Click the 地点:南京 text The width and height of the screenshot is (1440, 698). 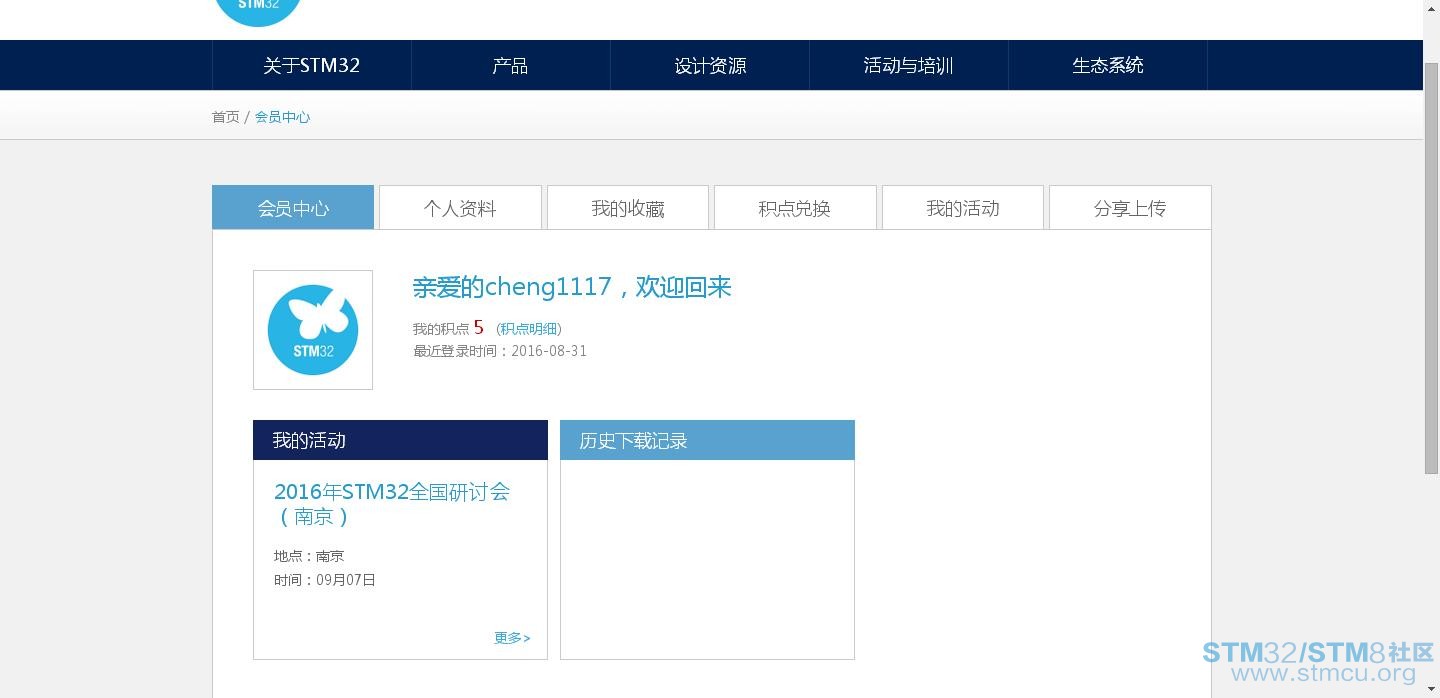(x=309, y=556)
